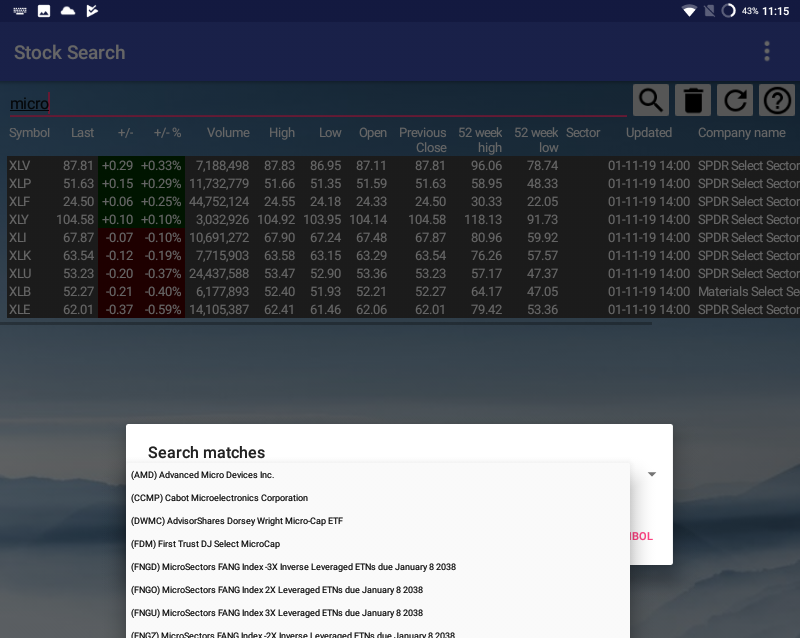
Task: Choose CCMP Cabot Microelectronics Corporation
Action: click(378, 498)
